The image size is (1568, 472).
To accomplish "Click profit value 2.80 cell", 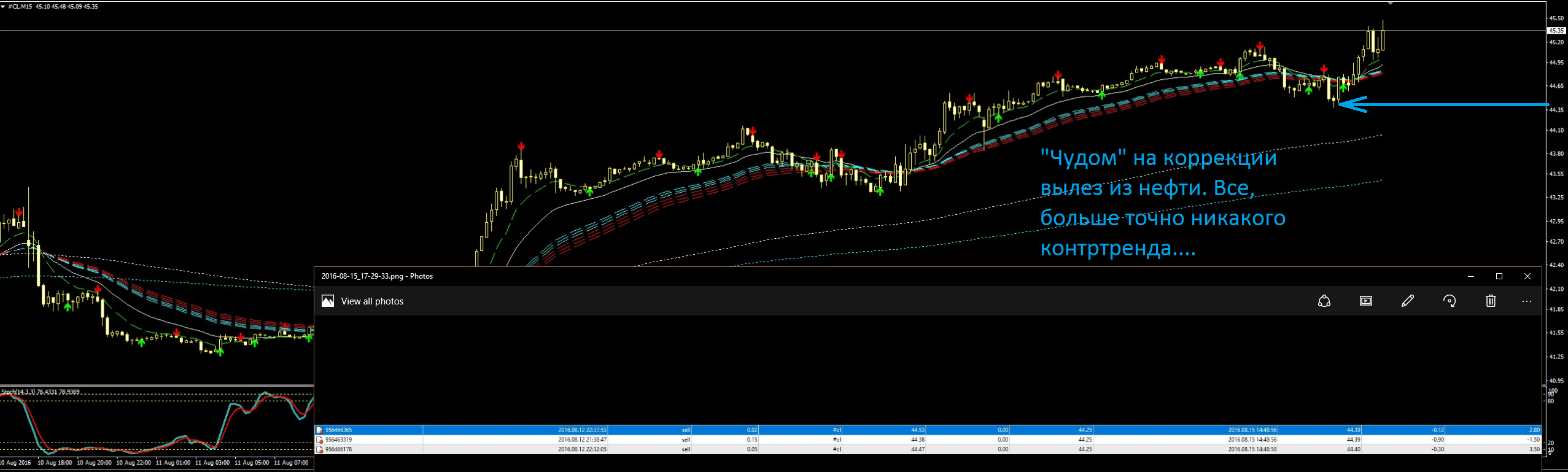I will coord(1534,430).
